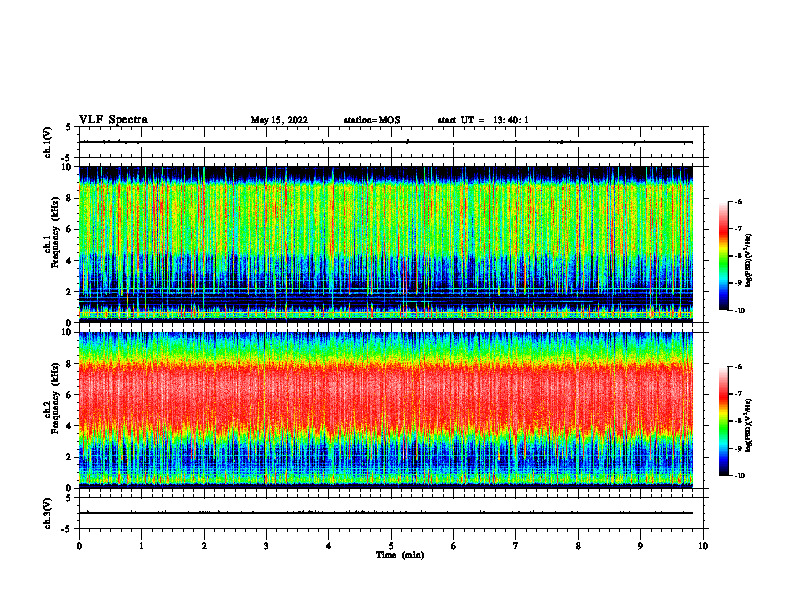Click time axis tick label "0"

pos(79,546)
